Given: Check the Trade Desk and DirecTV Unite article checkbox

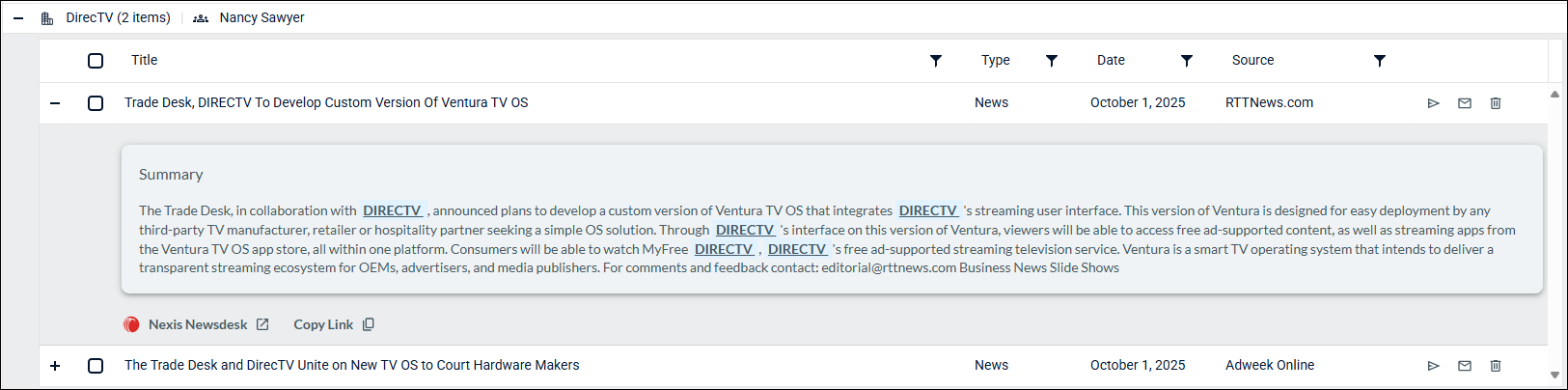Looking at the screenshot, I should click(x=96, y=366).
